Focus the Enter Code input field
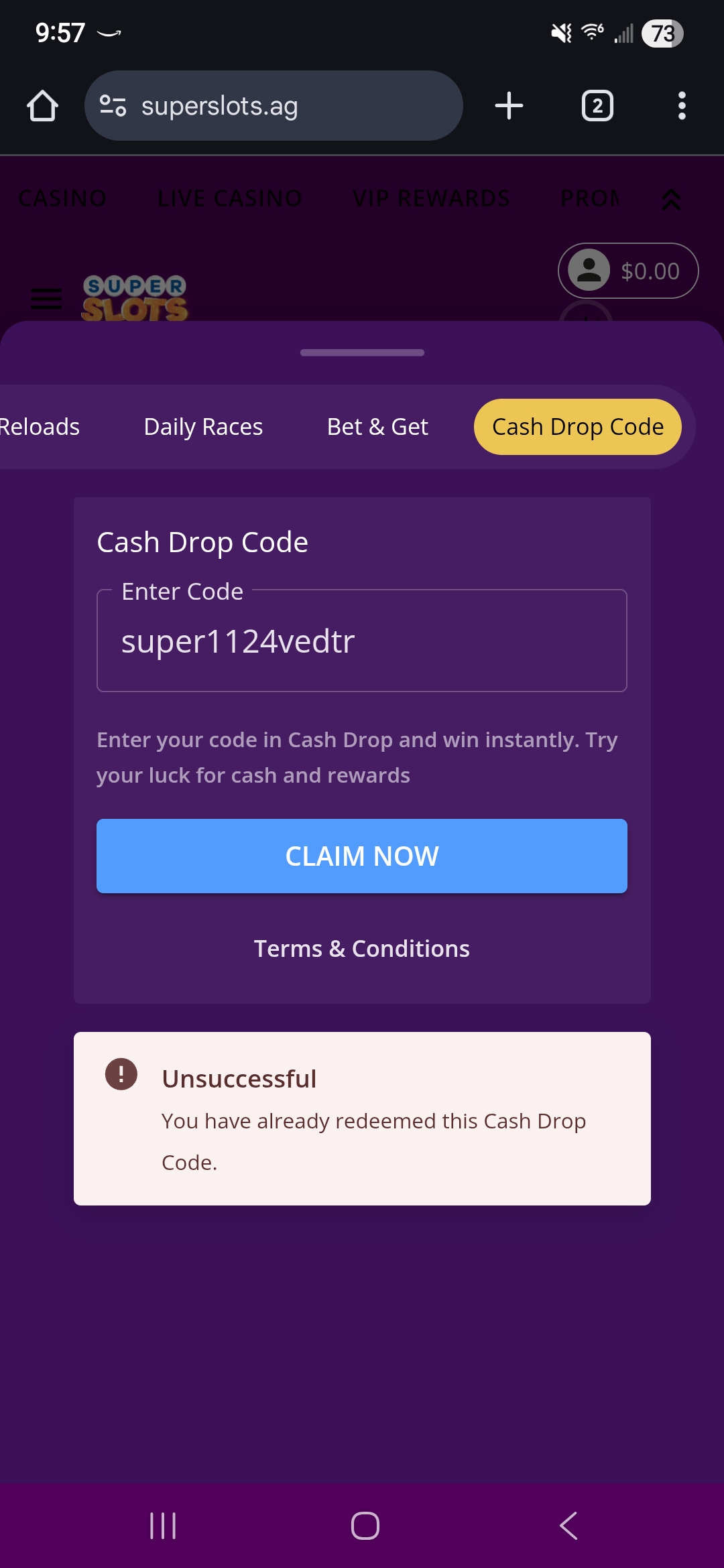 pyautogui.click(x=362, y=641)
